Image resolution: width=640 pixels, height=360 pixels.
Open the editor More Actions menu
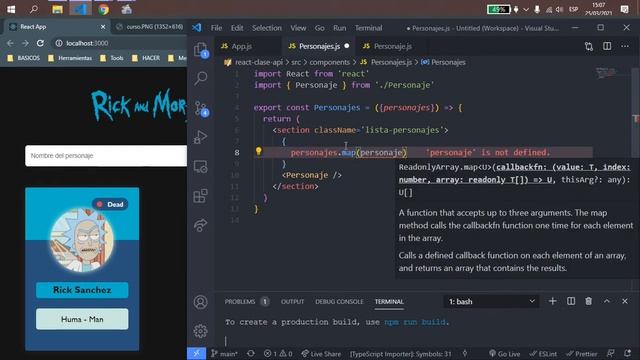[625, 46]
